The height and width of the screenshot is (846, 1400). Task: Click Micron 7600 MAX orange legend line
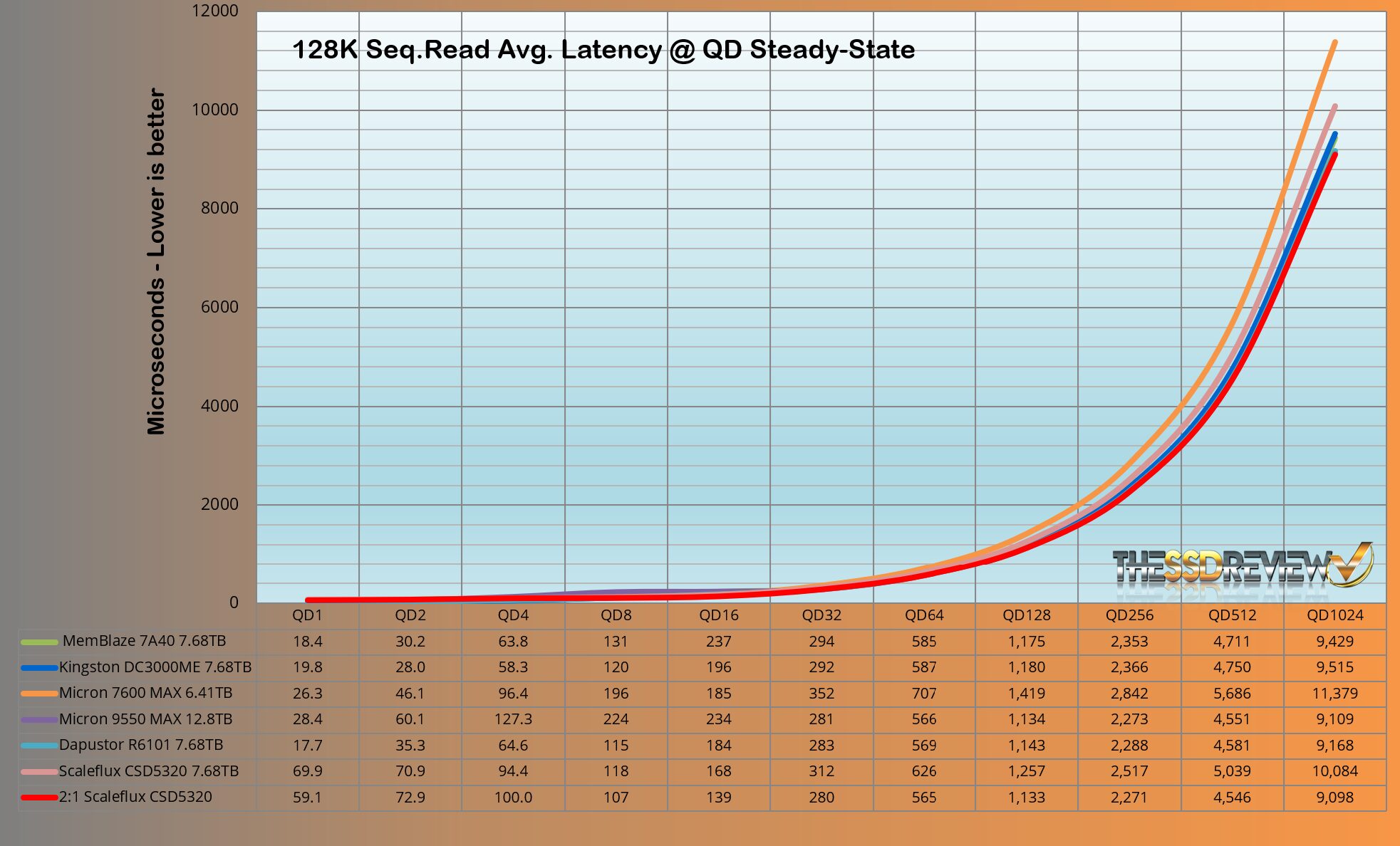pyautogui.click(x=39, y=694)
